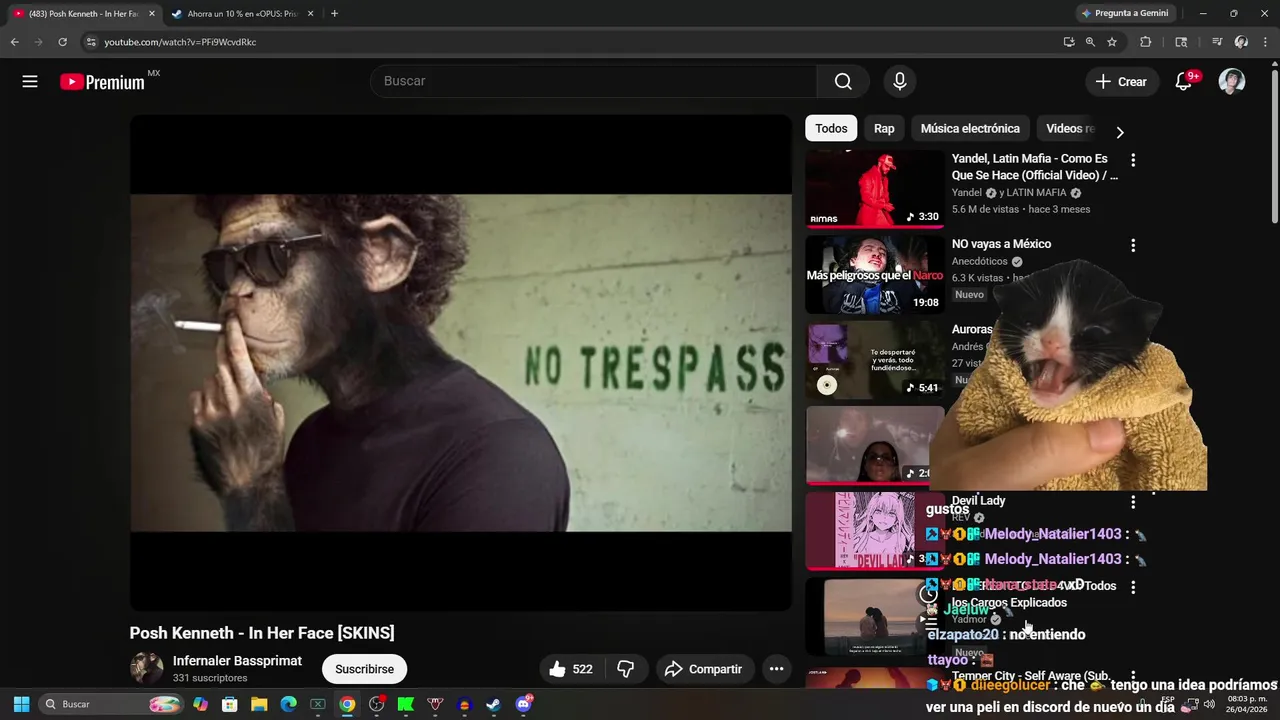Image resolution: width=1280 pixels, height=720 pixels.
Task: Reload the page
Action: tap(62, 42)
